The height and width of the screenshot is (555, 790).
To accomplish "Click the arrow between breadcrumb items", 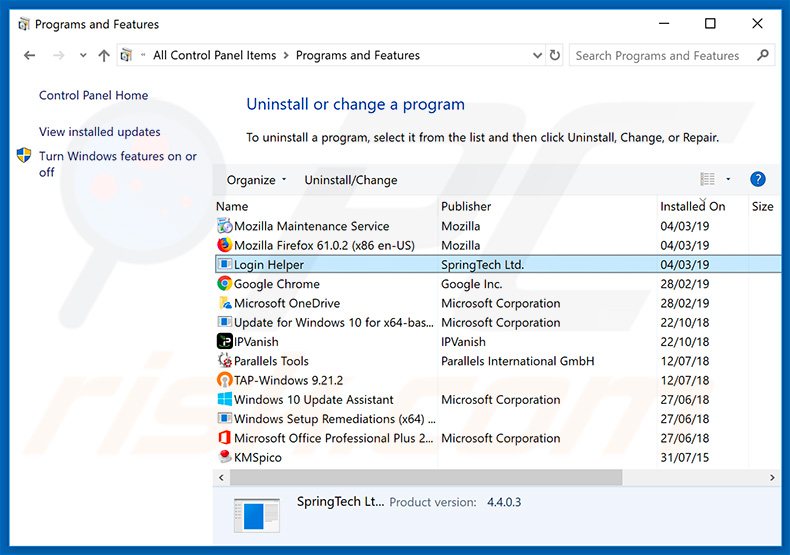I will coord(286,55).
